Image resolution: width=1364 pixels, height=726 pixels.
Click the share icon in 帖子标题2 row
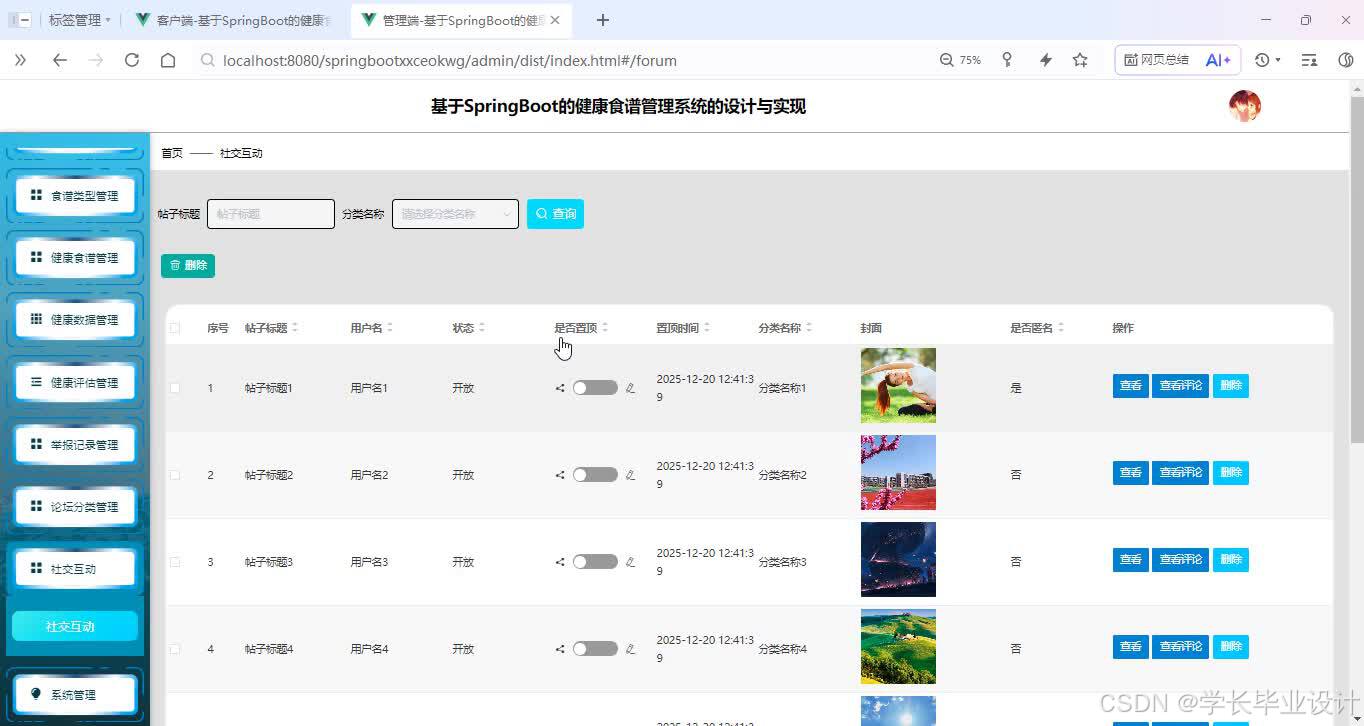click(560, 475)
